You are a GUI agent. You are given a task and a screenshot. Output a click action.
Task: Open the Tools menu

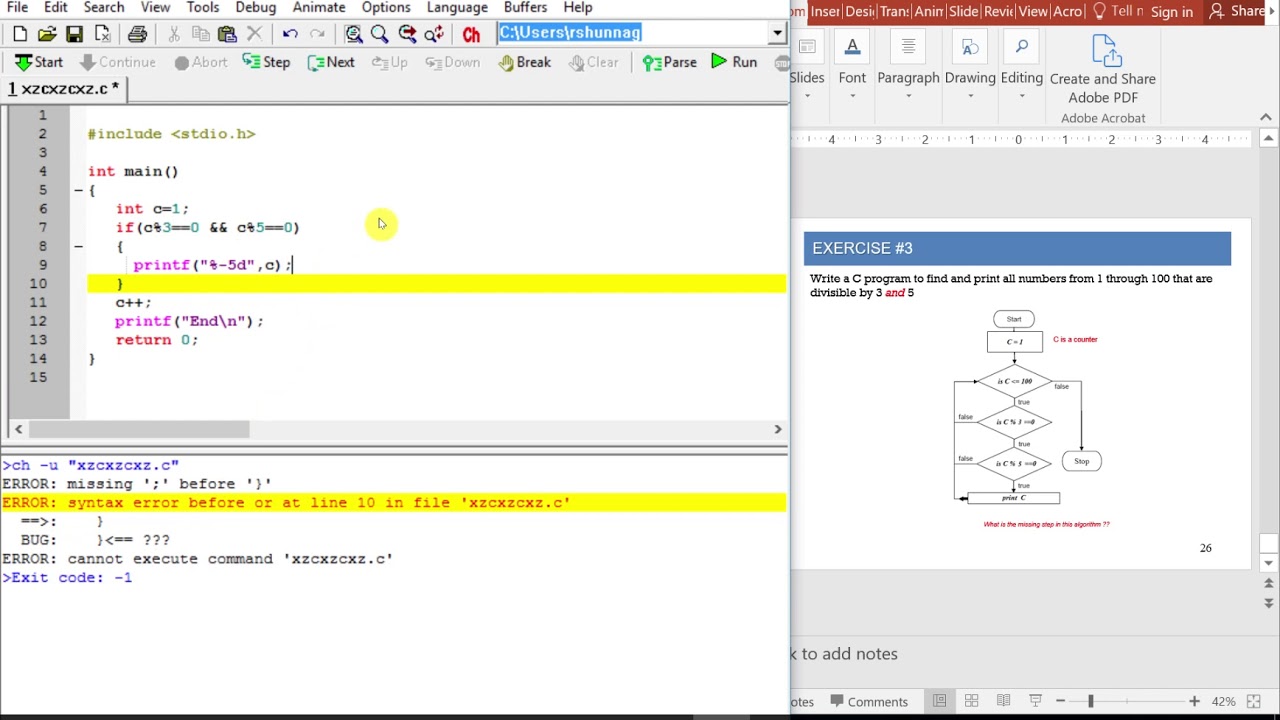pos(203,7)
